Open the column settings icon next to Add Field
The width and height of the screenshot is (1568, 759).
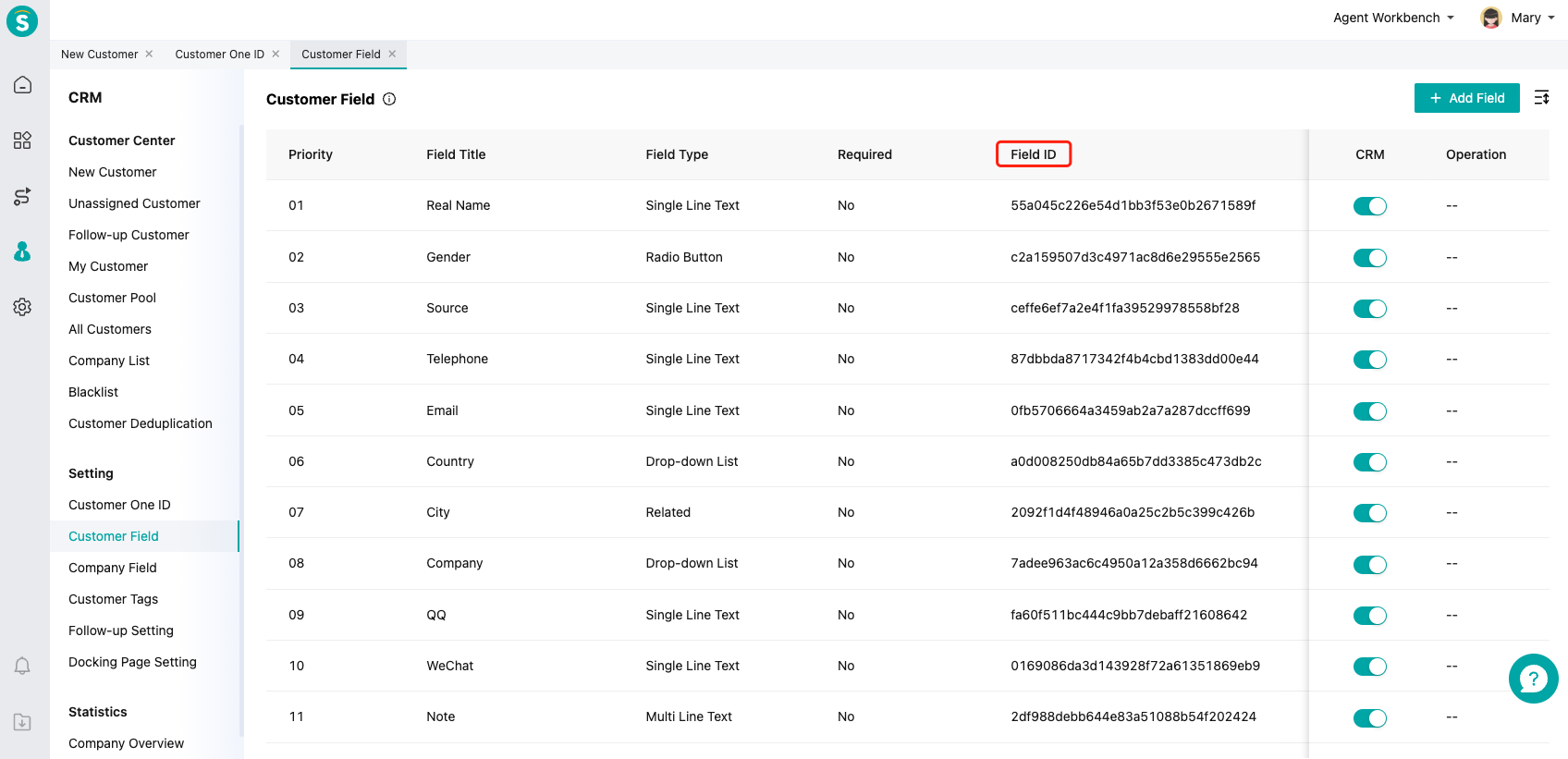(x=1541, y=98)
